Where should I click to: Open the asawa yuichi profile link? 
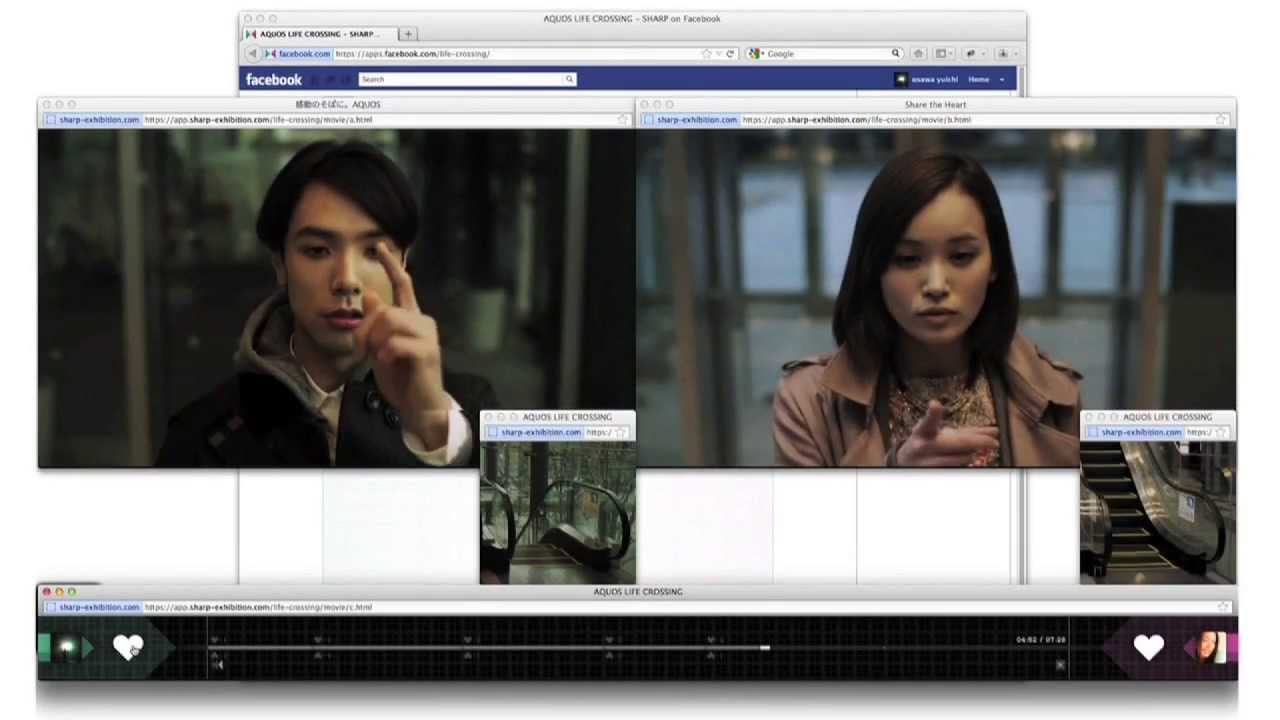click(934, 79)
